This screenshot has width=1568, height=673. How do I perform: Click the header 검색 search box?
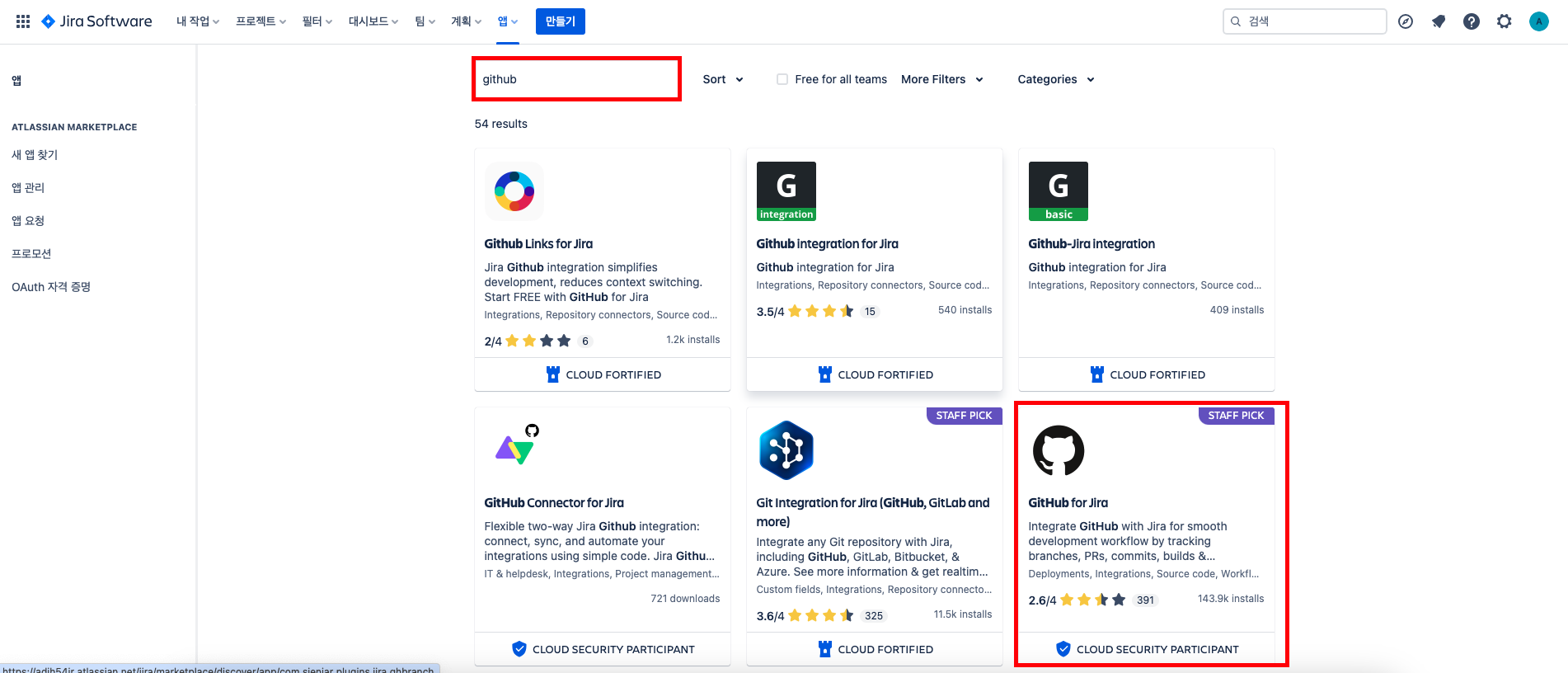[1305, 21]
